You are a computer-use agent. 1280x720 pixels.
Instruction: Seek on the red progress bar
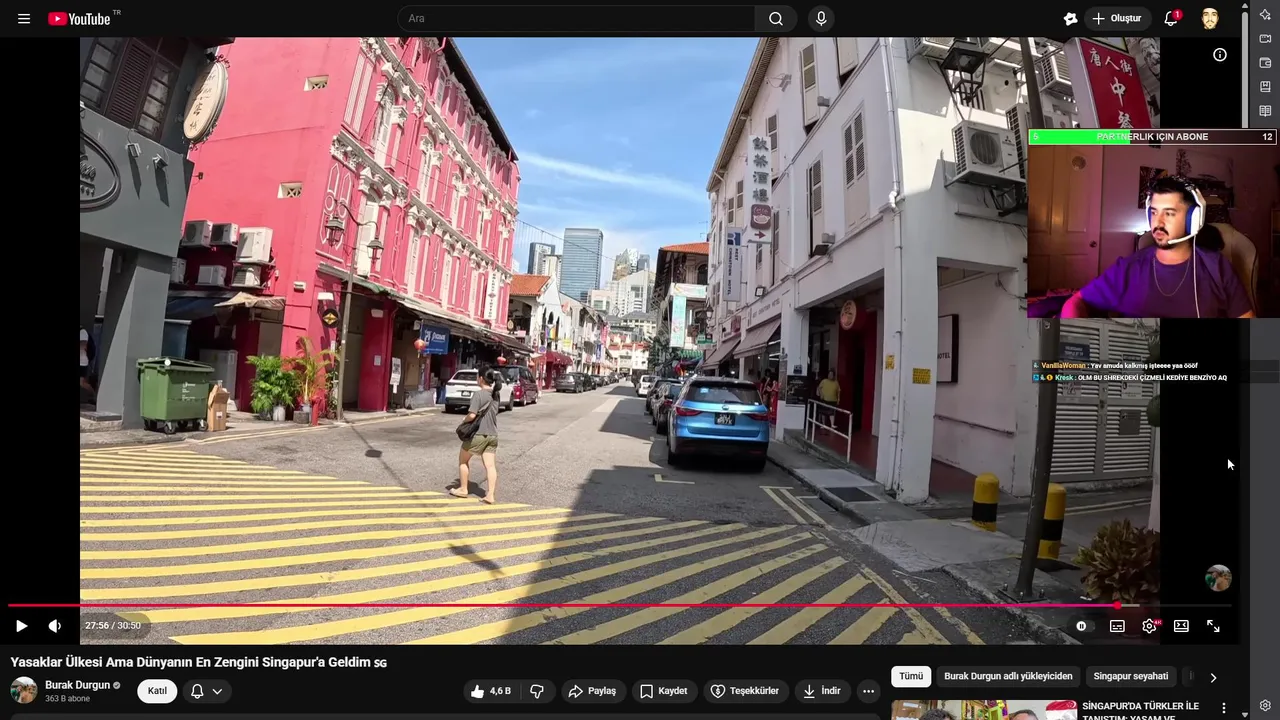620,605
